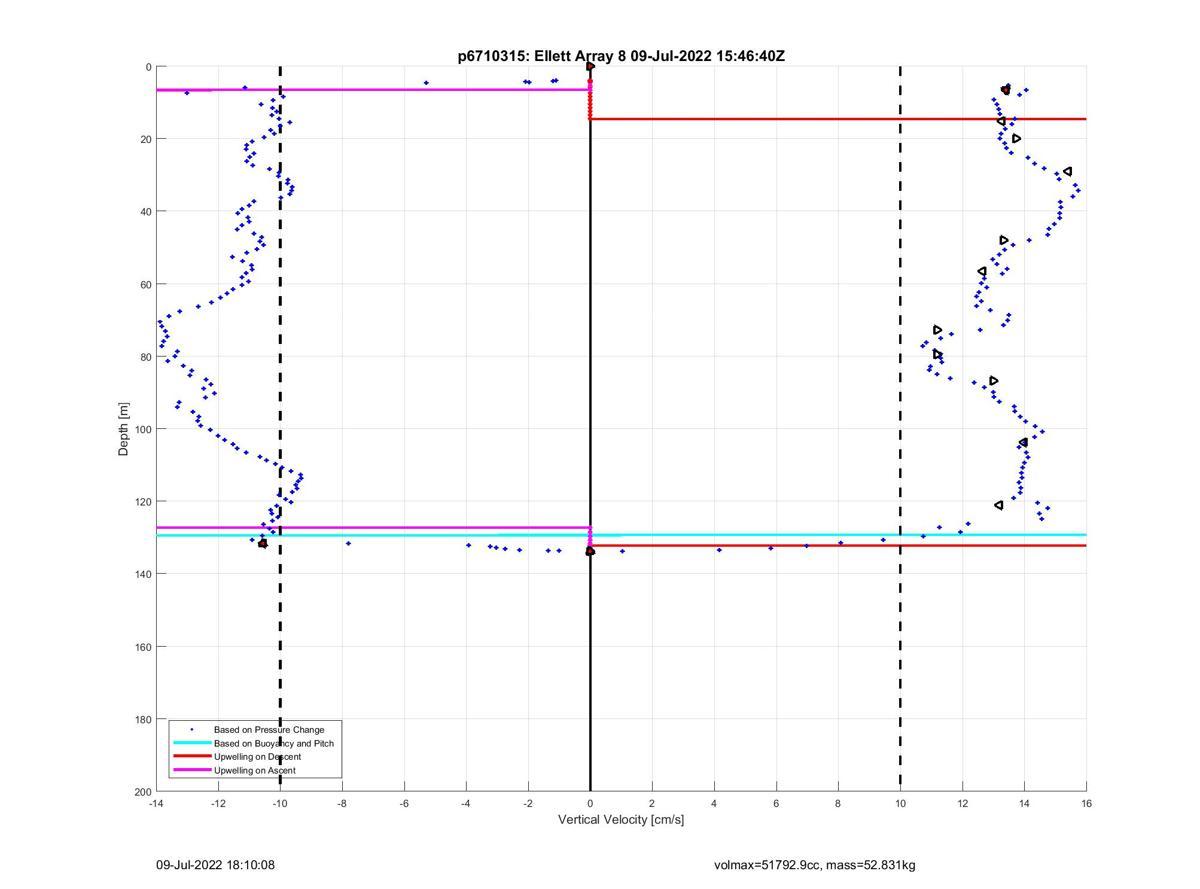Screen dimensions: 1200x889
Task: Click the footer timestamp '09-Jul-2022 18:10:08'
Action: tap(215, 865)
